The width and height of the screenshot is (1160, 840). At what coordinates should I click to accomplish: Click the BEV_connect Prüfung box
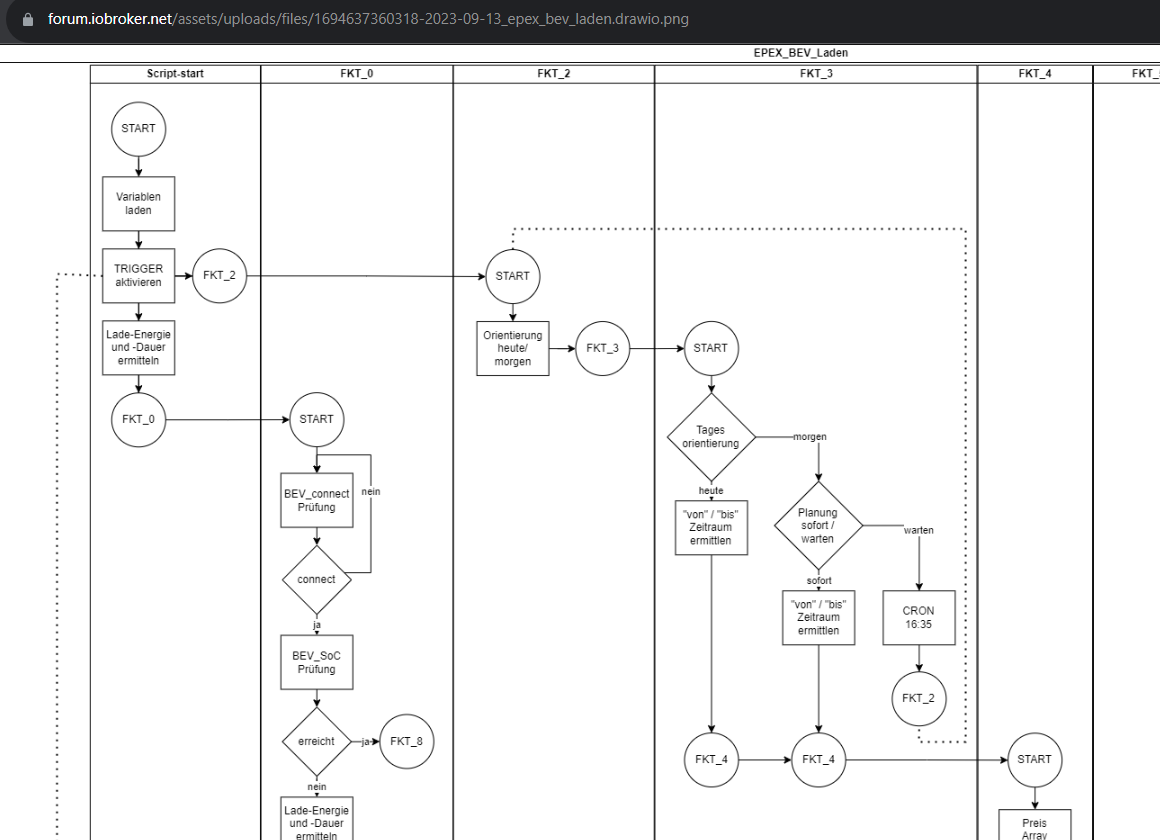317,500
